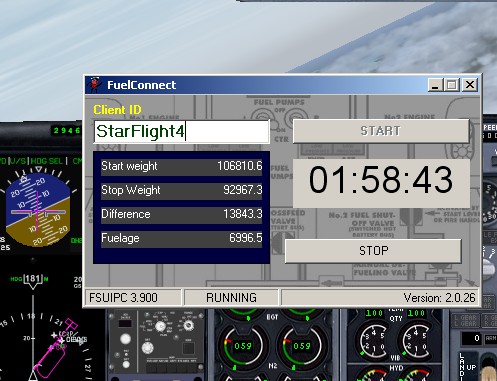Image resolution: width=497 pixels, height=381 pixels.
Task: Minimize the FuelConnect window
Action: 435,85
